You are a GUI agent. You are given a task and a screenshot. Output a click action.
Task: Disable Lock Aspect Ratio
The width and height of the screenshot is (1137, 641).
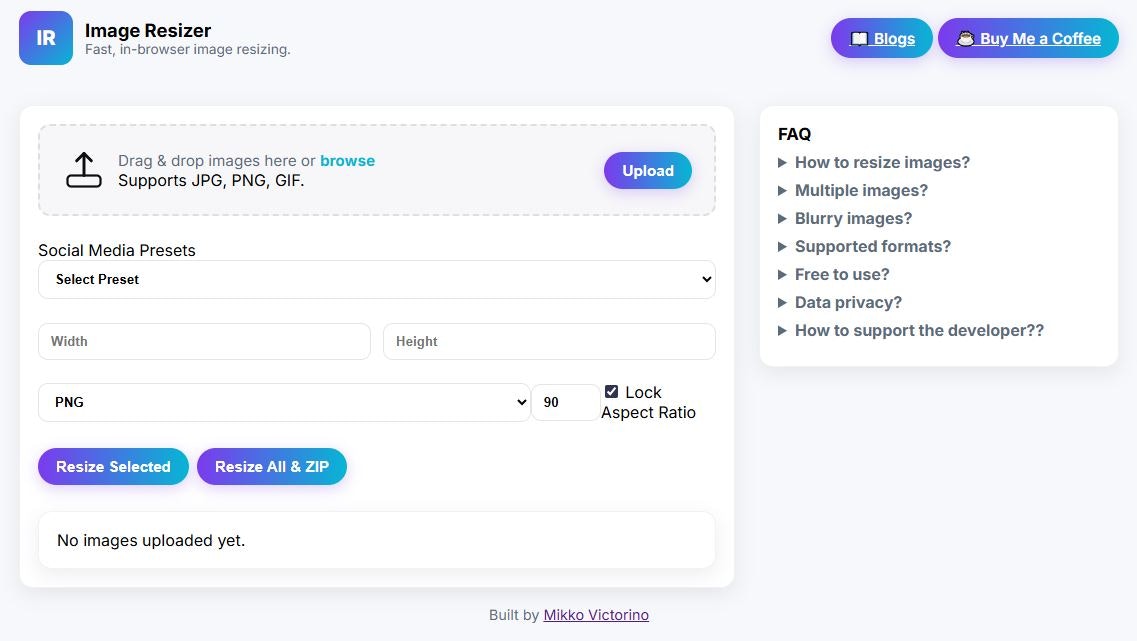[612, 391]
